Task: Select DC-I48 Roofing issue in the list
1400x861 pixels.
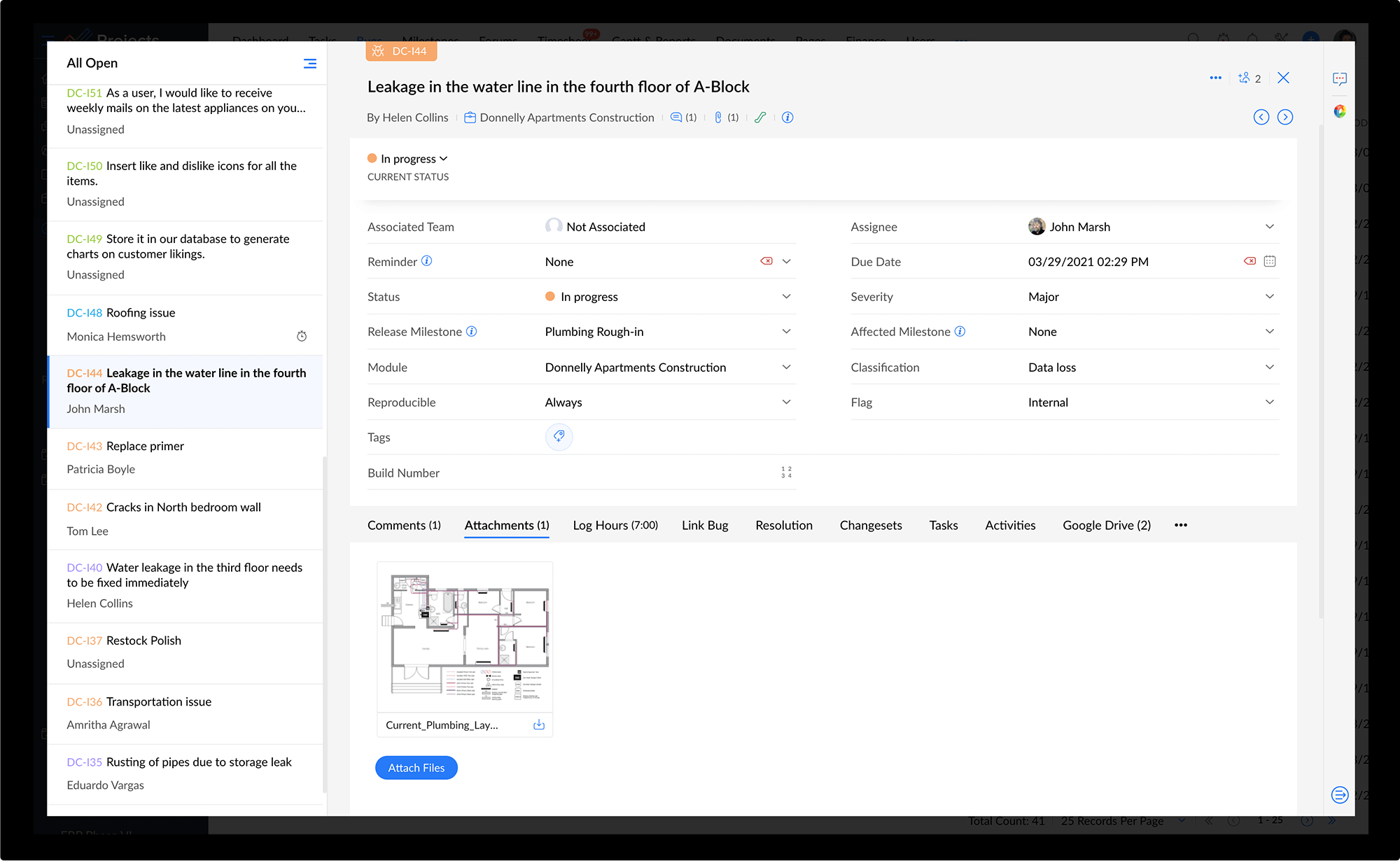Action: click(x=140, y=313)
